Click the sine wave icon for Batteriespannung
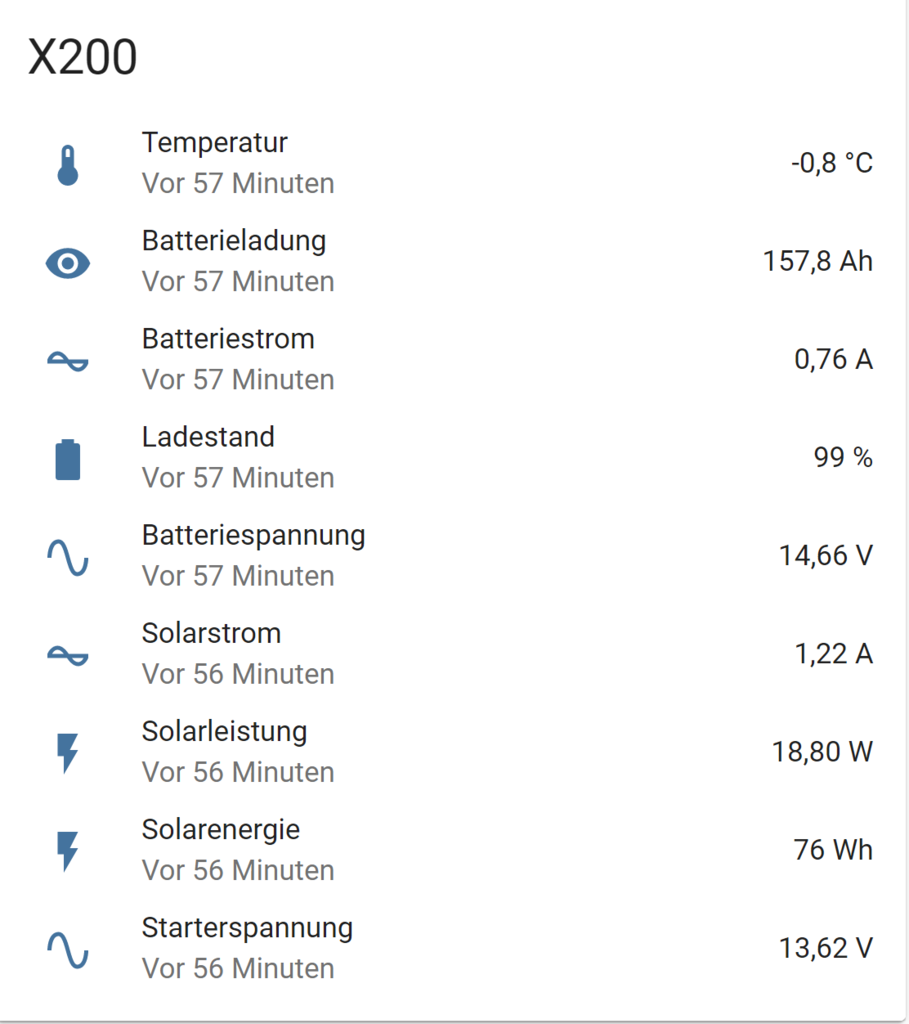 (68, 558)
